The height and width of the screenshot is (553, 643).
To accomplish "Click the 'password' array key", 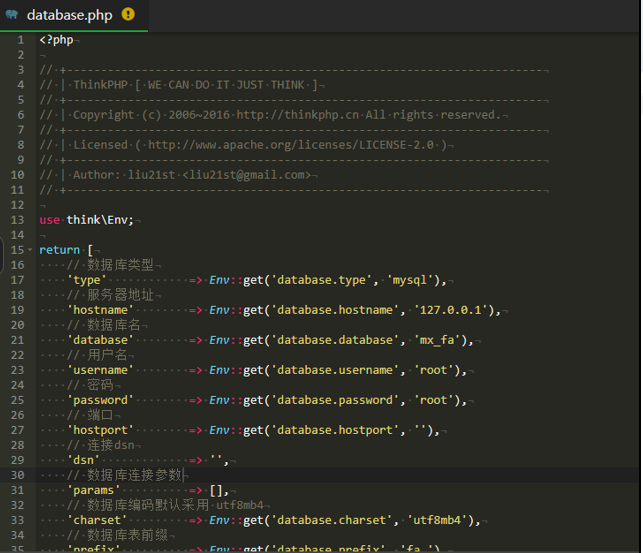I will coord(99,400).
